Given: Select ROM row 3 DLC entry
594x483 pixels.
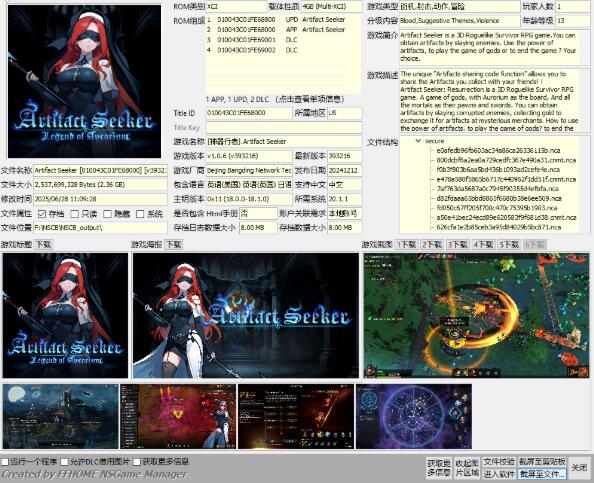Looking at the screenshot, I should click(283, 40).
